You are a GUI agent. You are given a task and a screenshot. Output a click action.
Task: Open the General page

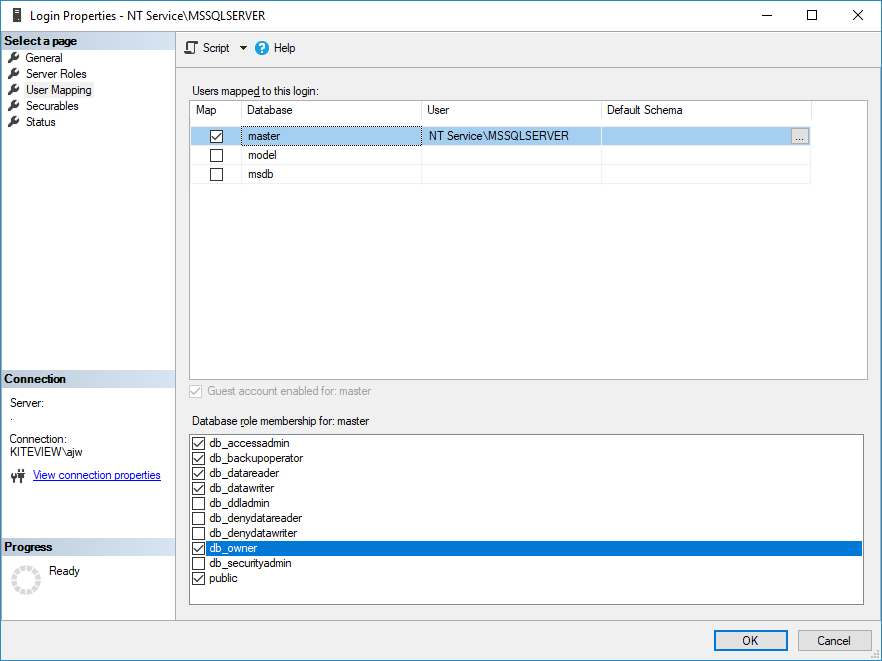44,58
